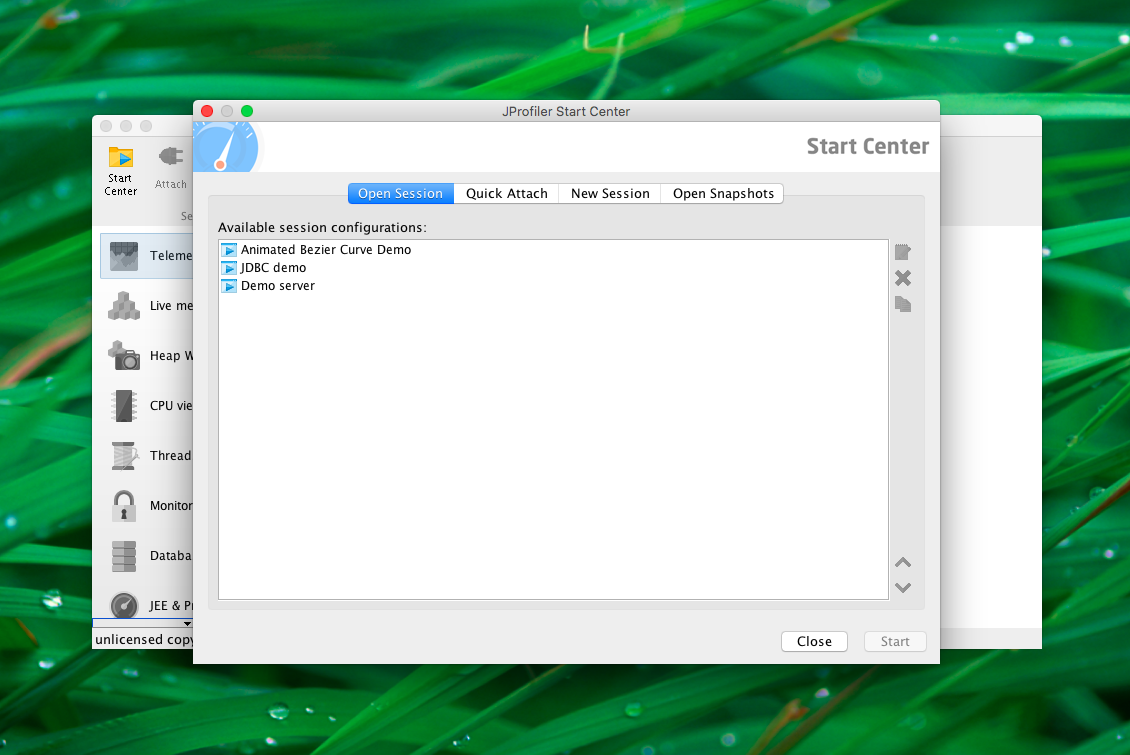This screenshot has height=755, width=1130.
Task: Switch to the New Session tab
Action: point(610,194)
